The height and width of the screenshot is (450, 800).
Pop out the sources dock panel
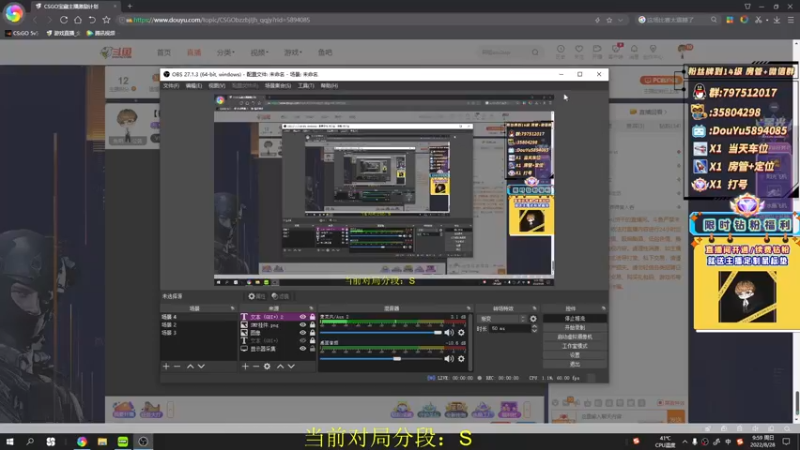pyautogui.click(x=311, y=308)
